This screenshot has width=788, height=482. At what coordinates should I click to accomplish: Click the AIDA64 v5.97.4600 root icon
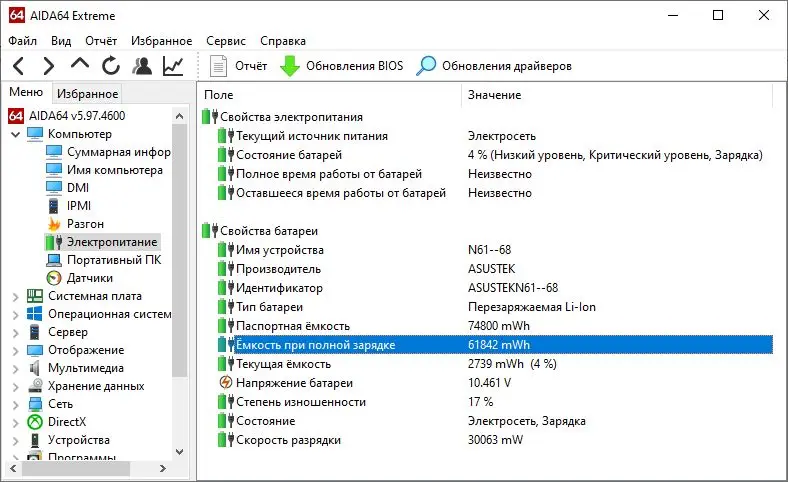16,116
